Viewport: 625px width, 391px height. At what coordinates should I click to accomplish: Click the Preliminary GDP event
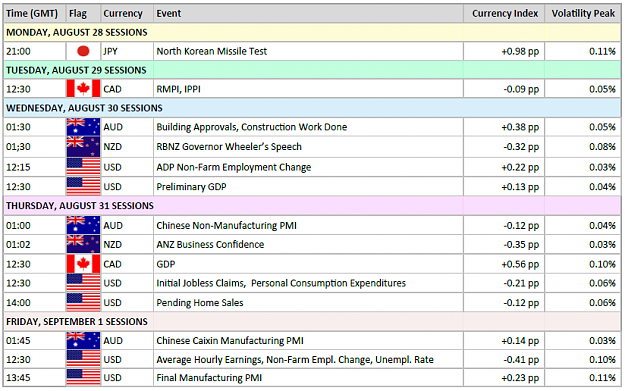[191, 187]
